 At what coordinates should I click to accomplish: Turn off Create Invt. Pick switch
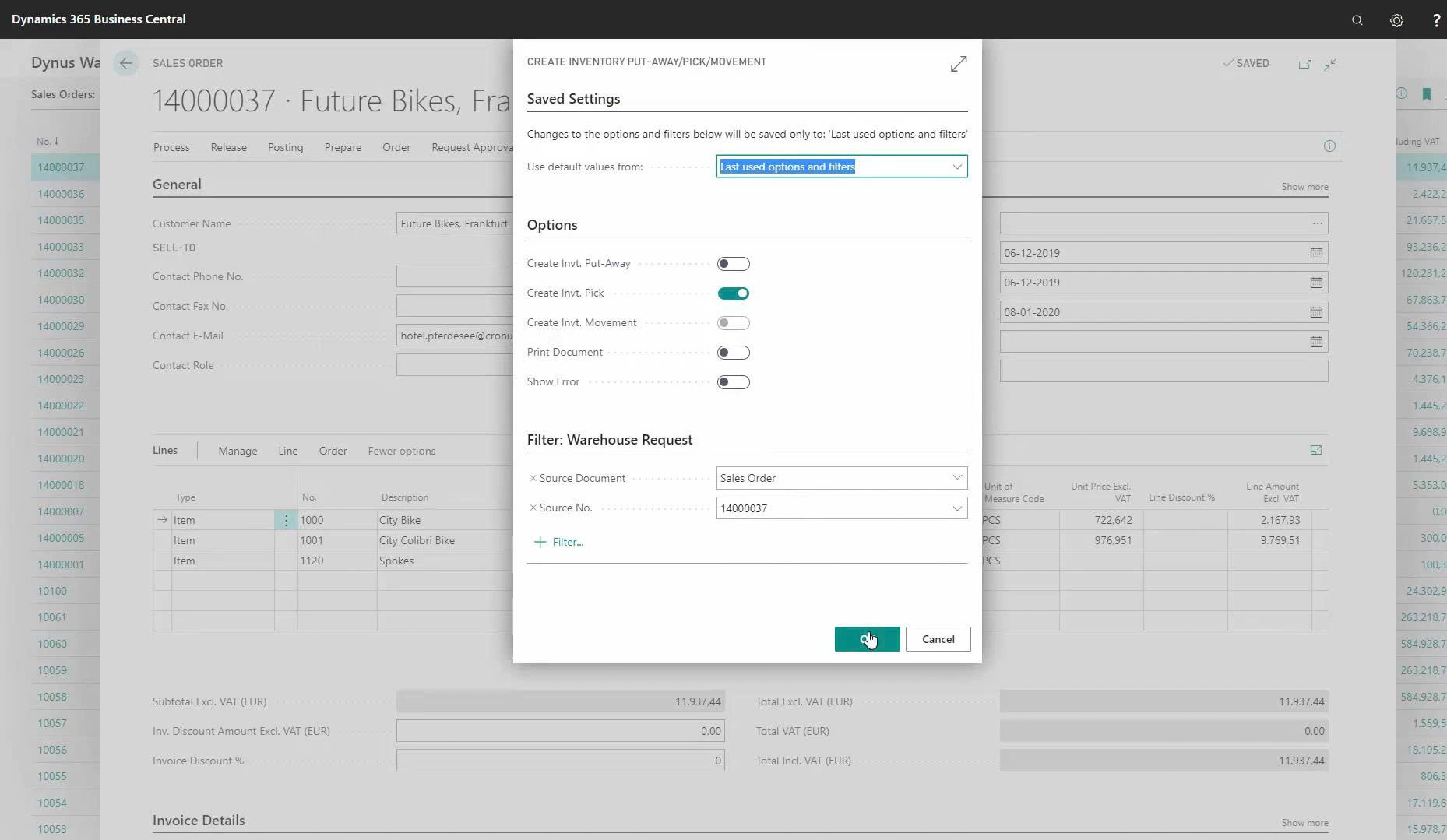733,293
